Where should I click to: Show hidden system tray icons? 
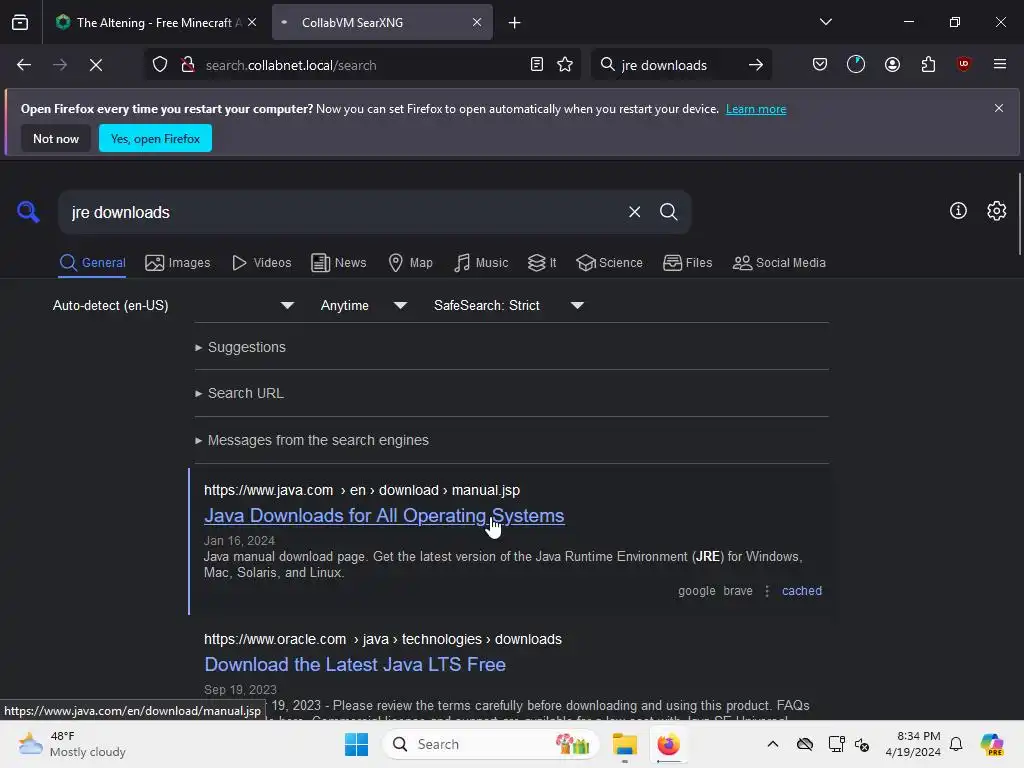[773, 744]
